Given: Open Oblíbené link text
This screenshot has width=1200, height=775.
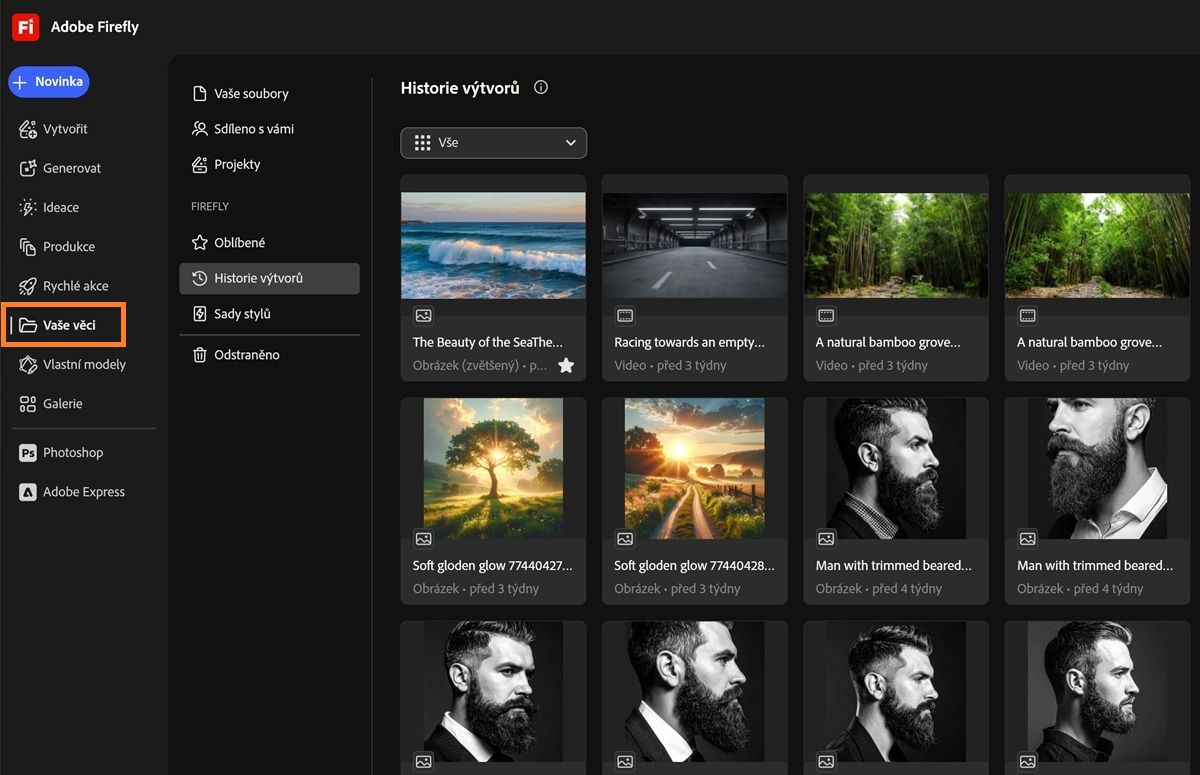Looking at the screenshot, I should 240,242.
